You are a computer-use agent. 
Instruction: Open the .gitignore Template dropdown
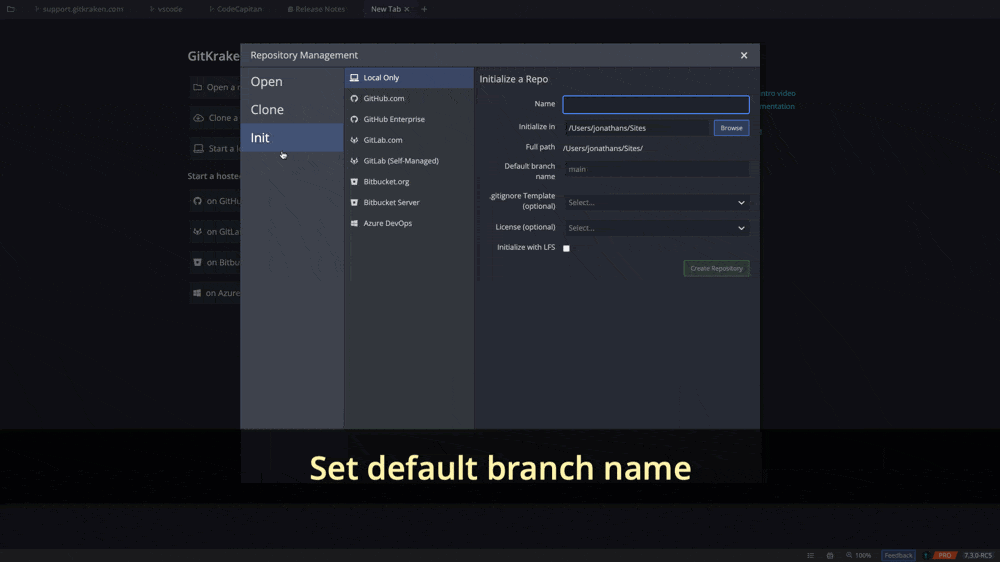(x=656, y=202)
